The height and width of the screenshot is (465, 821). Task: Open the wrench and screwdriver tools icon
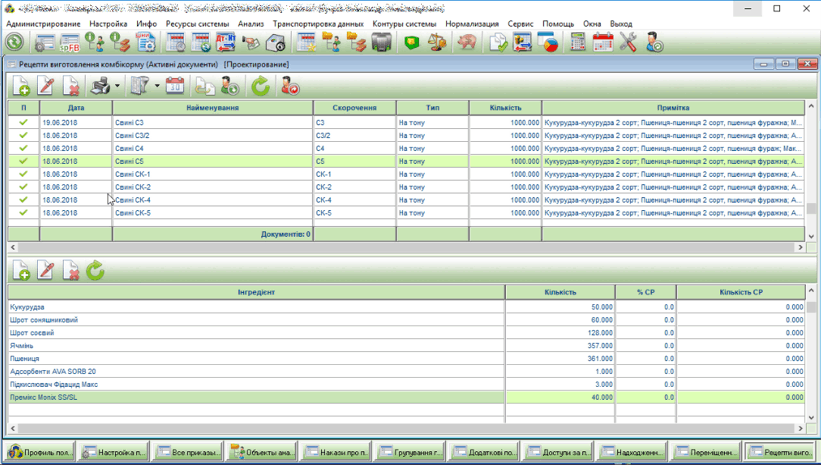click(x=628, y=42)
